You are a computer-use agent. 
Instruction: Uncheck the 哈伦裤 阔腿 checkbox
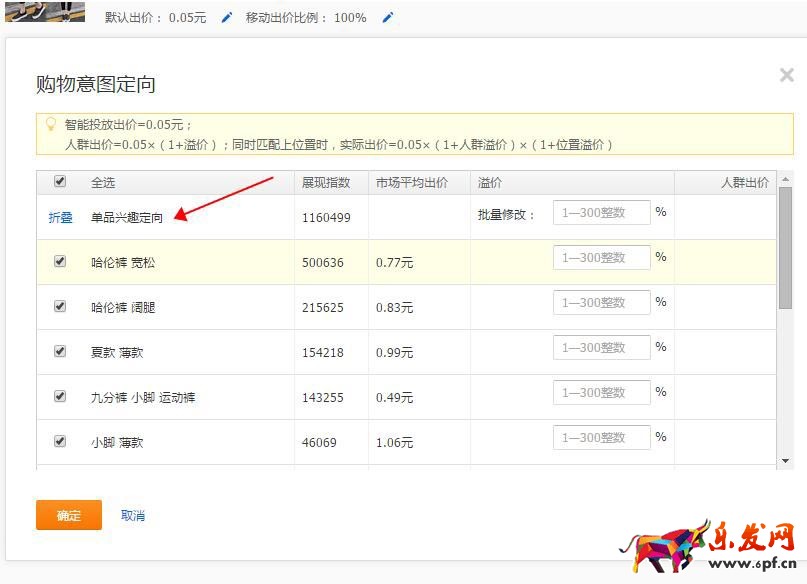[x=60, y=306]
